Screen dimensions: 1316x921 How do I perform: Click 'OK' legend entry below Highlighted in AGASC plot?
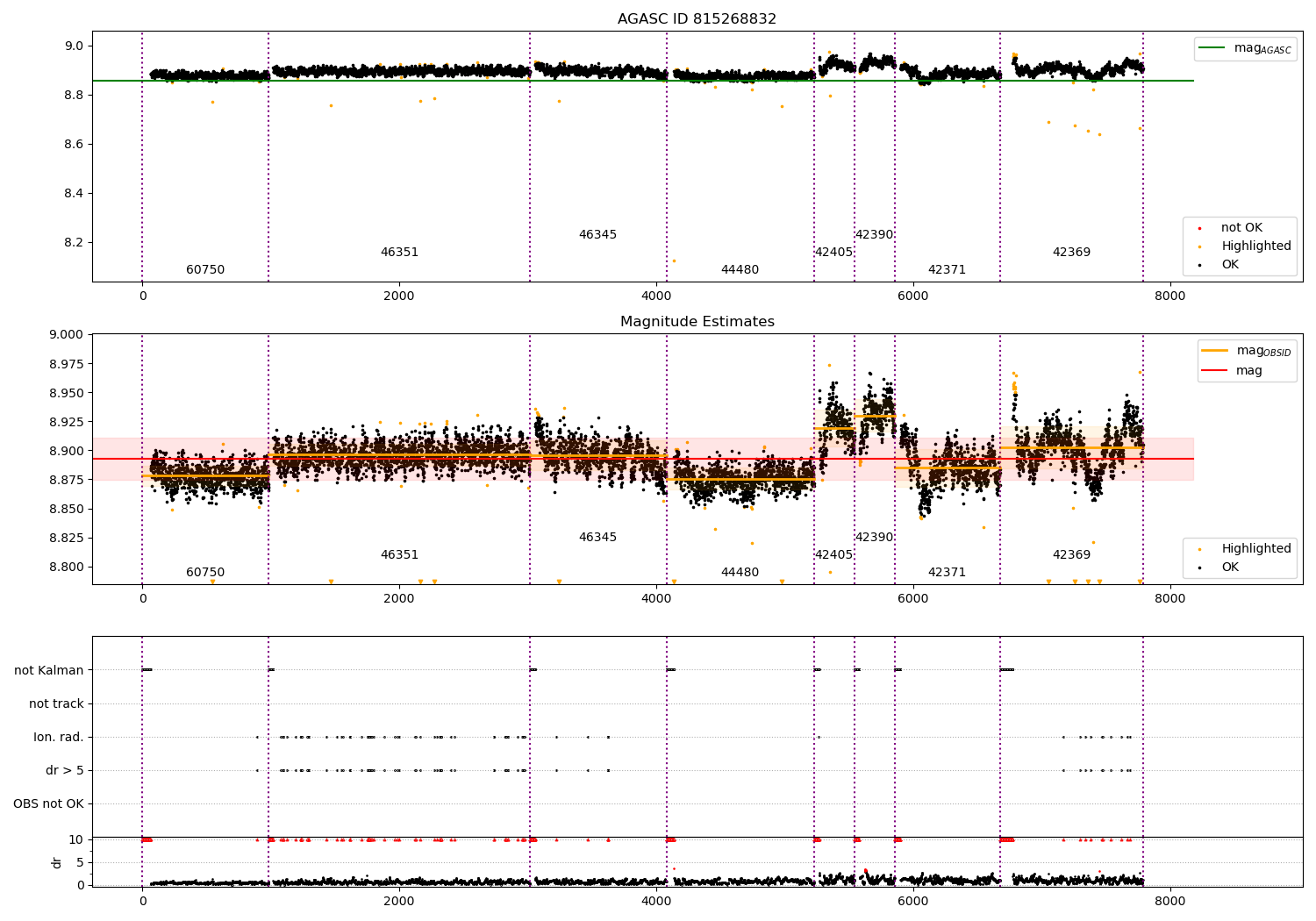pos(1230,265)
